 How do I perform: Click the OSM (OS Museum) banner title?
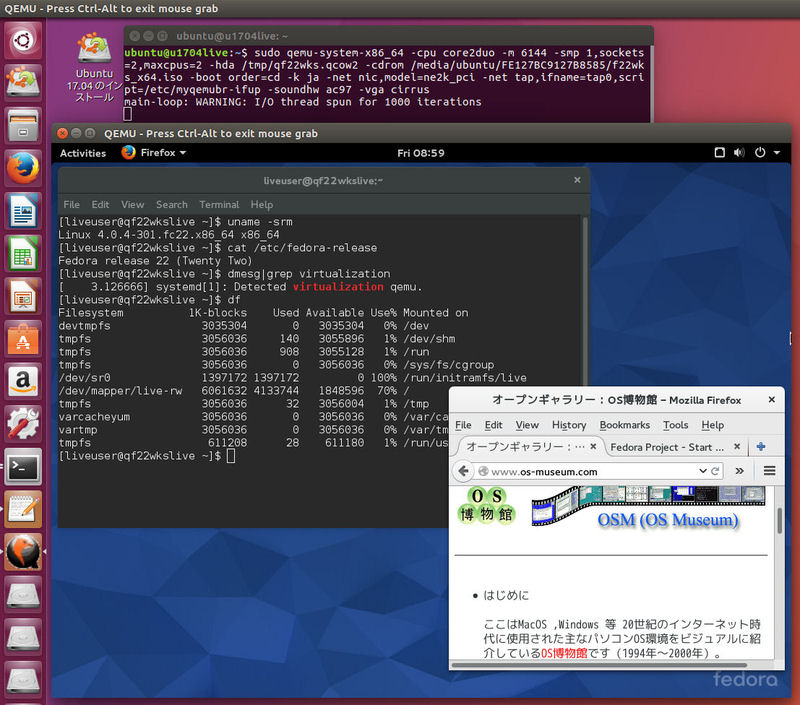pos(668,520)
